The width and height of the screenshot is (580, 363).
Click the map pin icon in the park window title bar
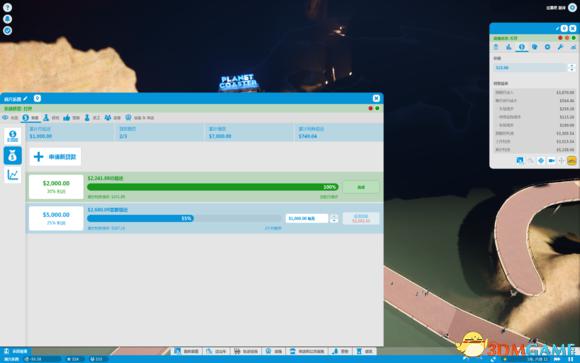tap(37, 98)
